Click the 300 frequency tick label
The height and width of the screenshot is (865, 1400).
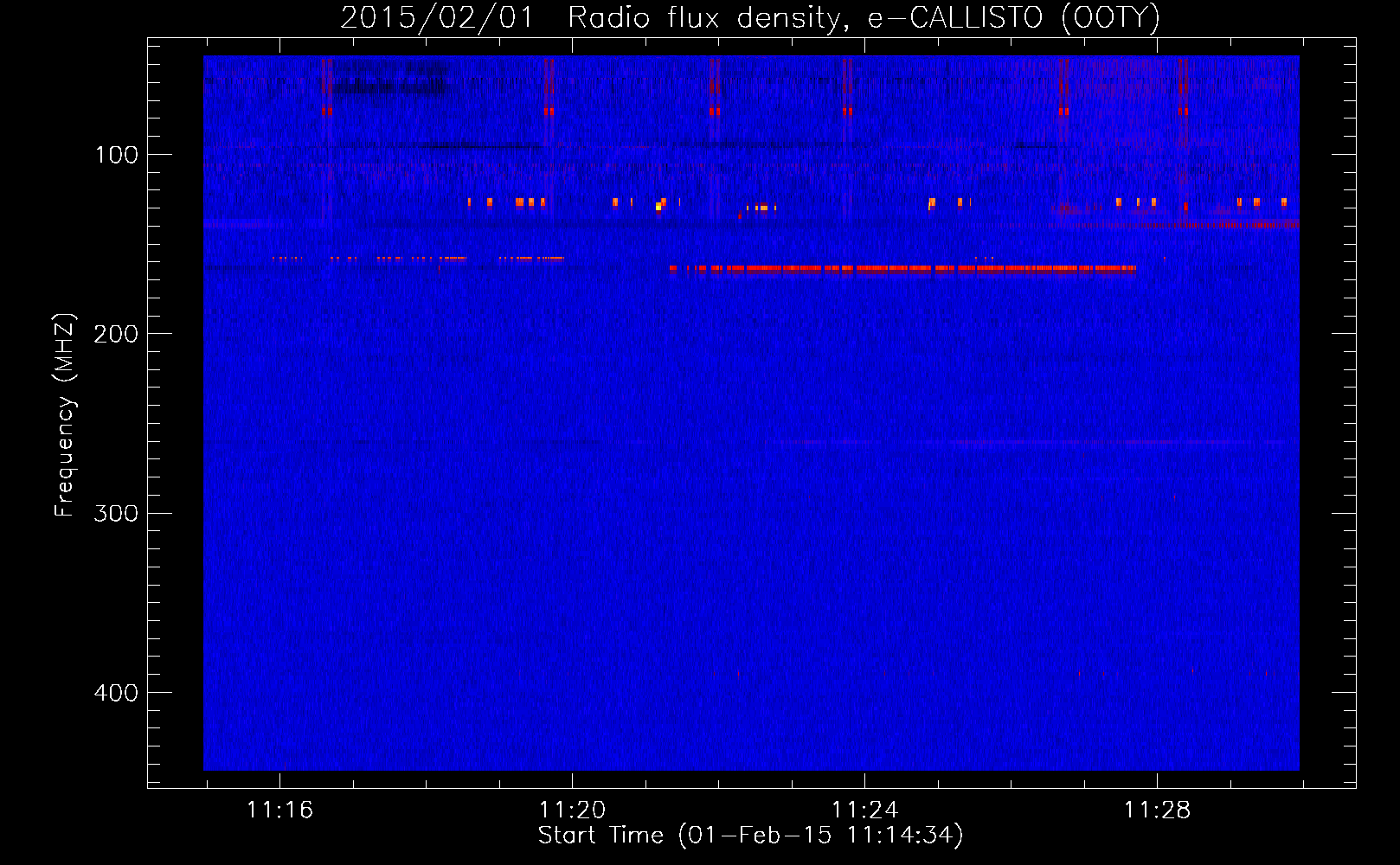point(116,513)
